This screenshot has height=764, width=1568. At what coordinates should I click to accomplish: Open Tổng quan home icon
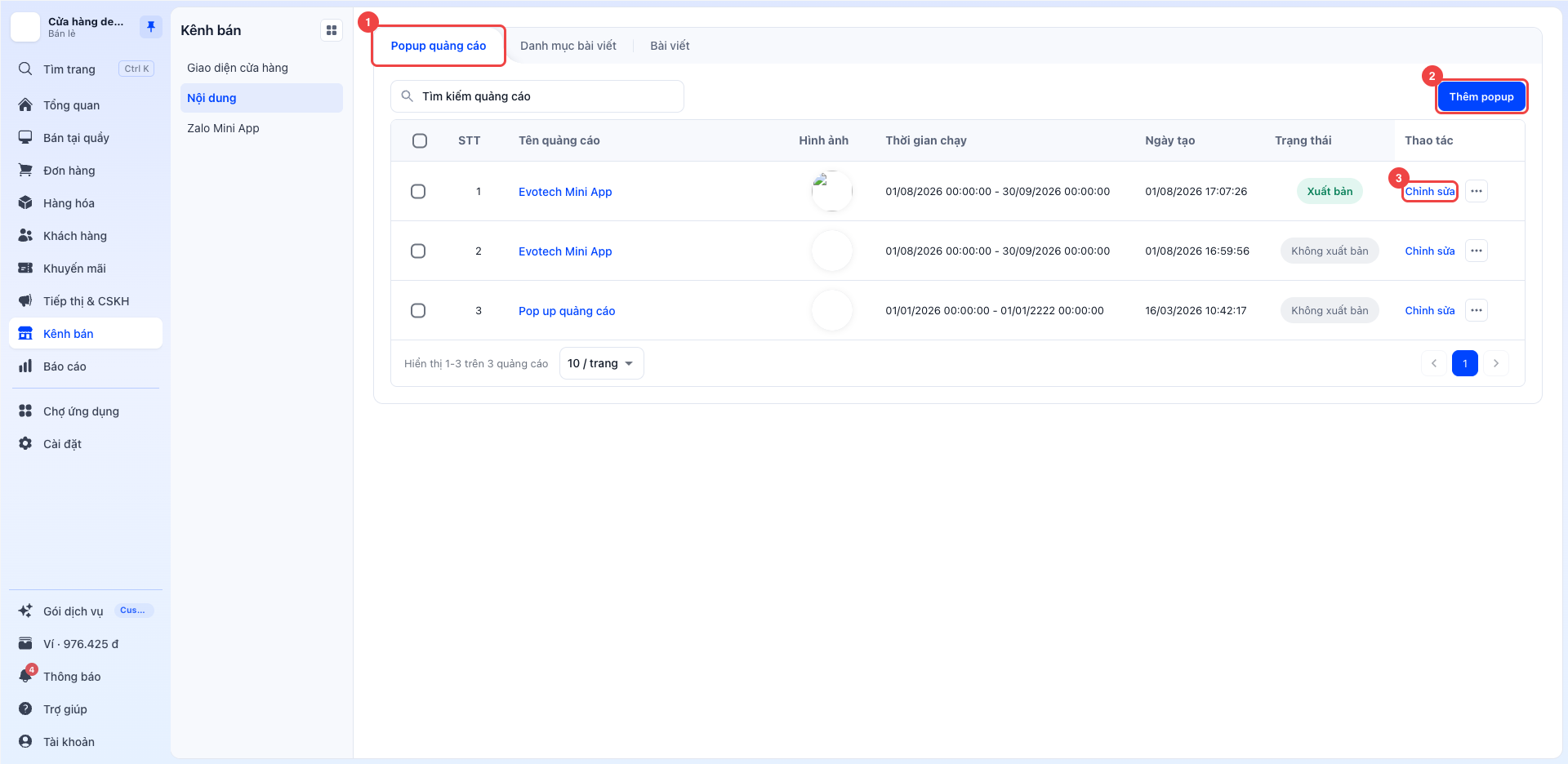tap(25, 104)
